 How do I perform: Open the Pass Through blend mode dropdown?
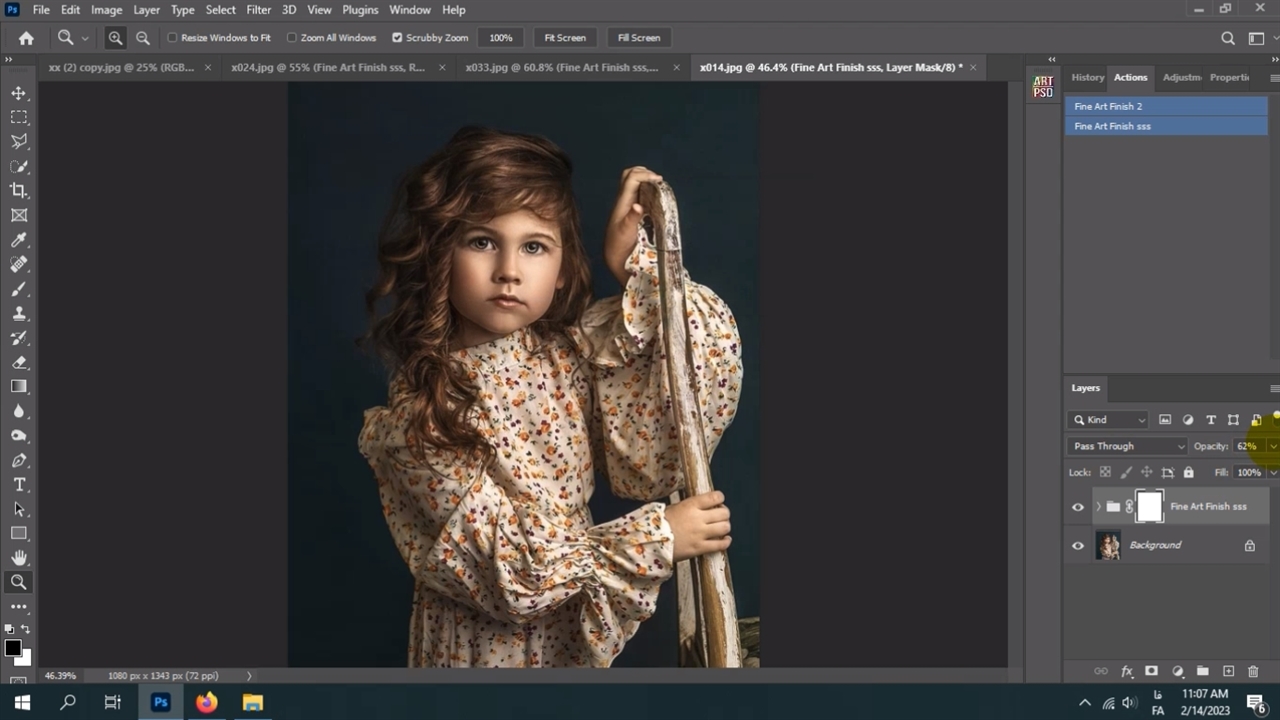[x=1127, y=446]
